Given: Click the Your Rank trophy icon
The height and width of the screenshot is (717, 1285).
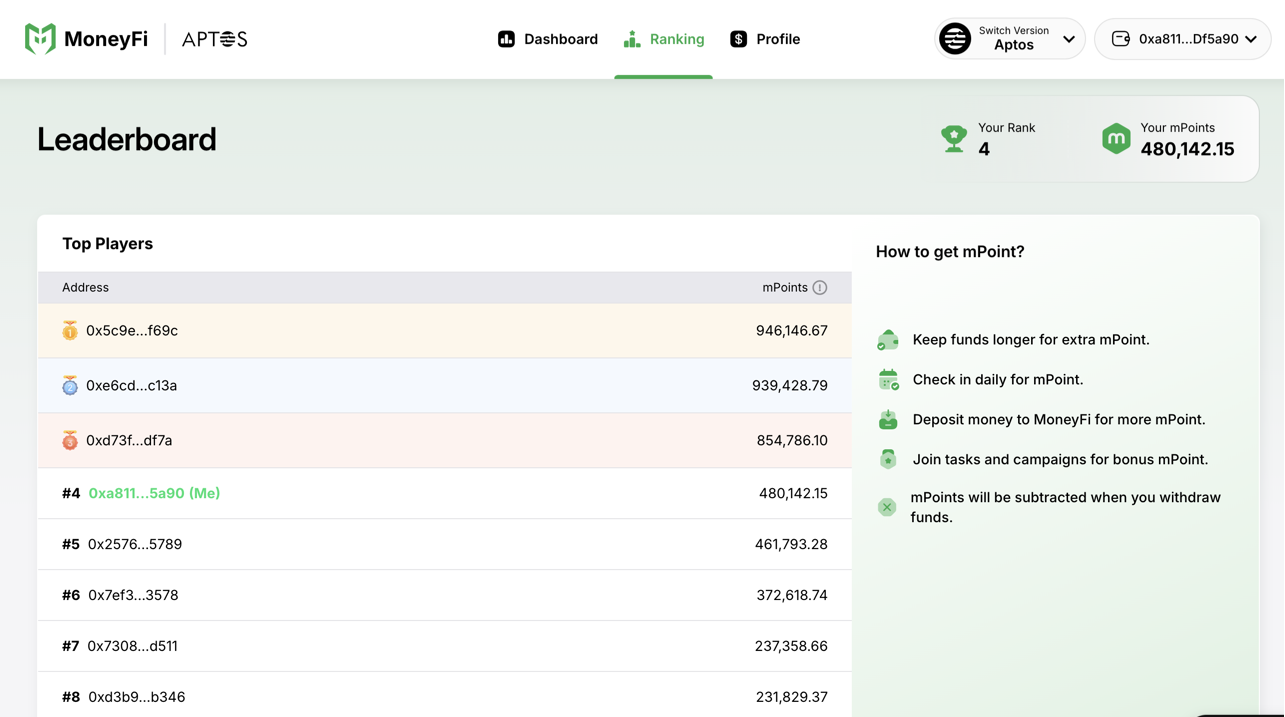Looking at the screenshot, I should tap(954, 139).
